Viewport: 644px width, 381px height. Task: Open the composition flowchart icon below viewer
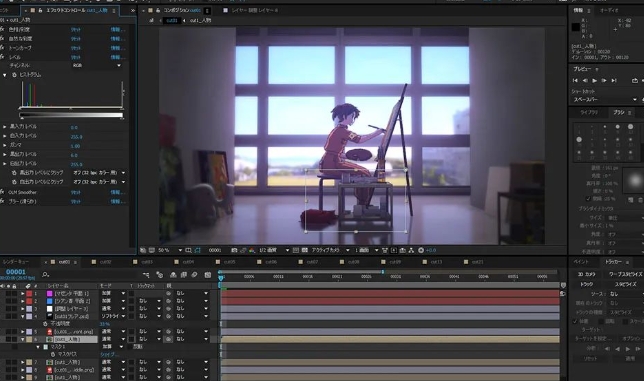pos(412,250)
